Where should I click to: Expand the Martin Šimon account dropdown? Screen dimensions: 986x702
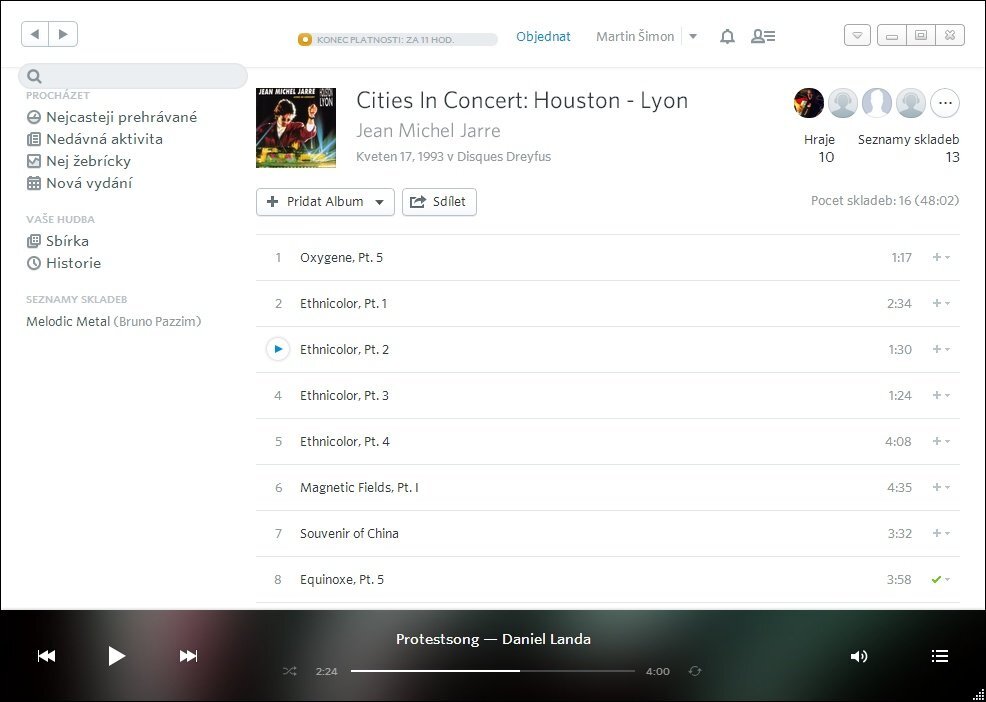tap(692, 36)
